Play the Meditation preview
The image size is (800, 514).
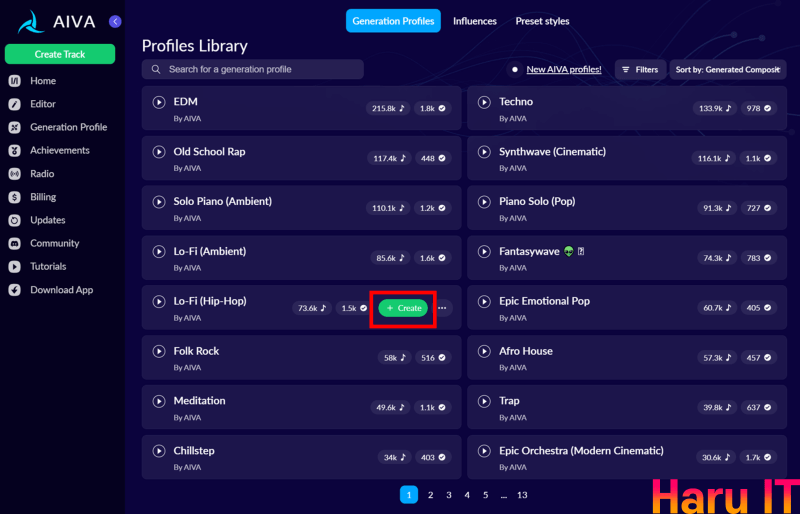pos(159,401)
